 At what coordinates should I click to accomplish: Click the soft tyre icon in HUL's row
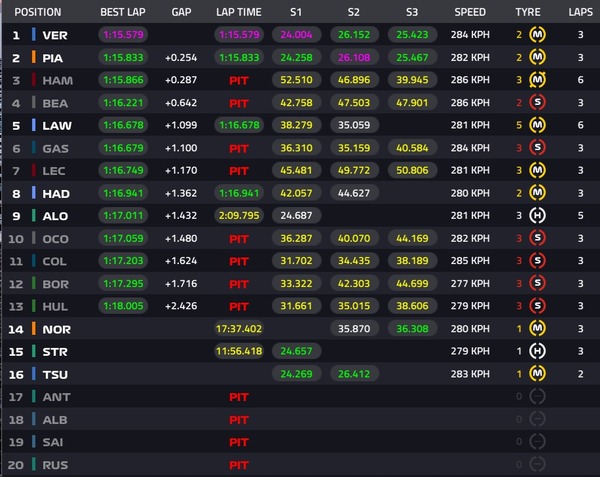[x=536, y=306]
